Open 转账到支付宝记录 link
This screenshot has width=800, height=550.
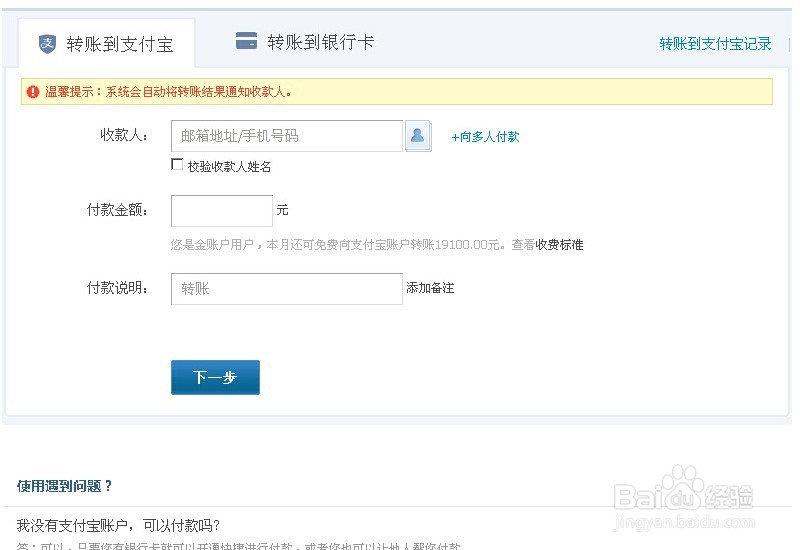coord(715,44)
